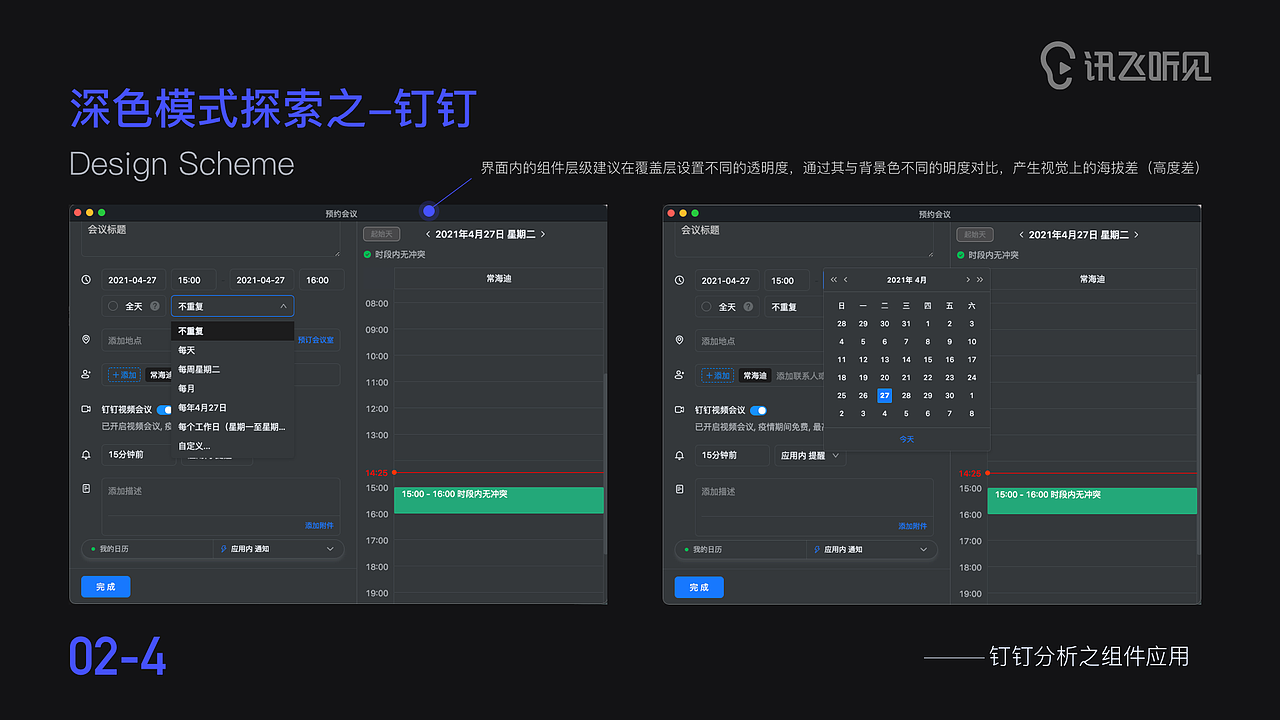Toggle 钉钉视频会议 switch in date-picker window
This screenshot has width=1280, height=720.
[x=759, y=410]
